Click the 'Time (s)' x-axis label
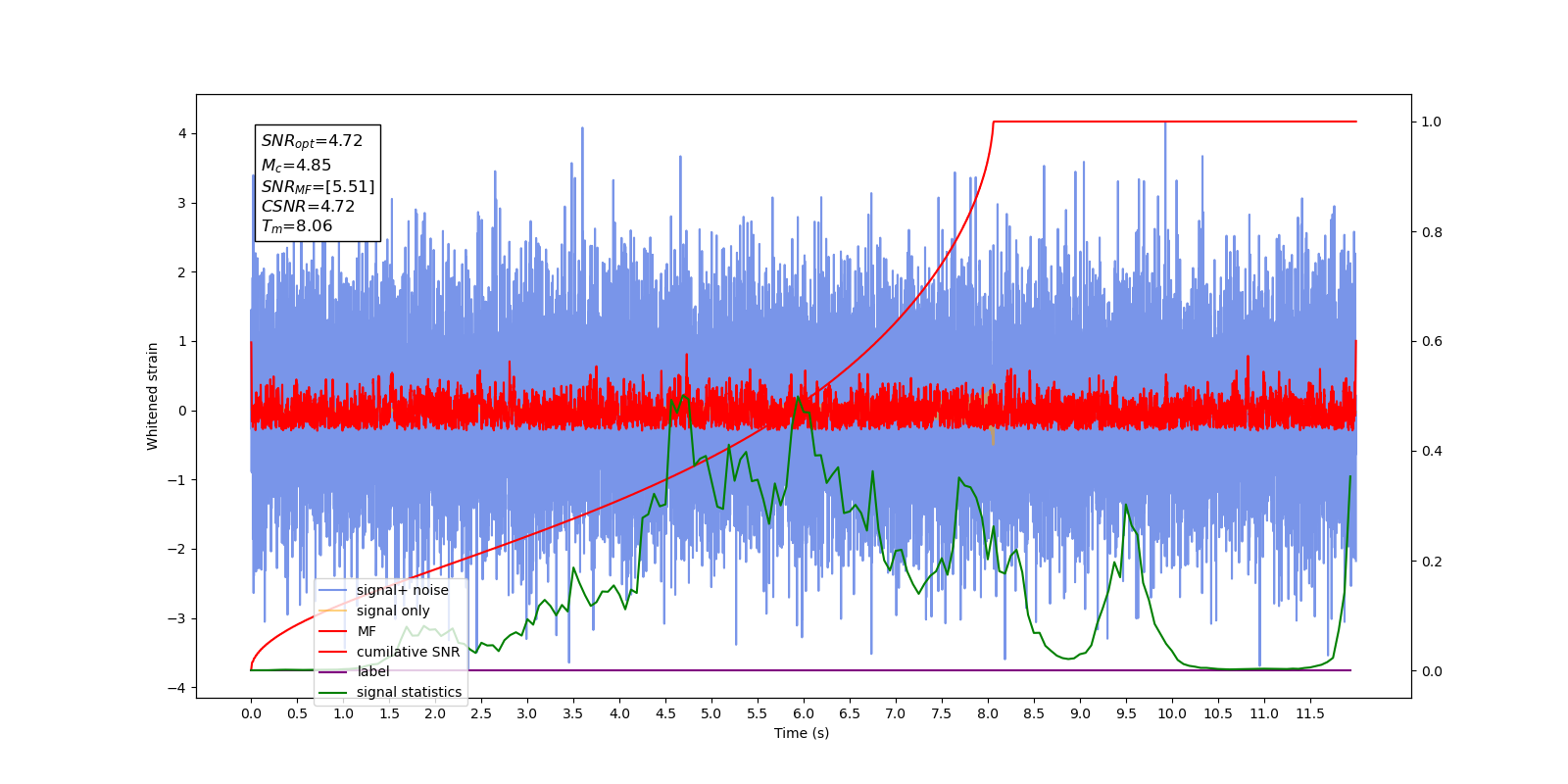The image size is (1568, 784). (802, 733)
